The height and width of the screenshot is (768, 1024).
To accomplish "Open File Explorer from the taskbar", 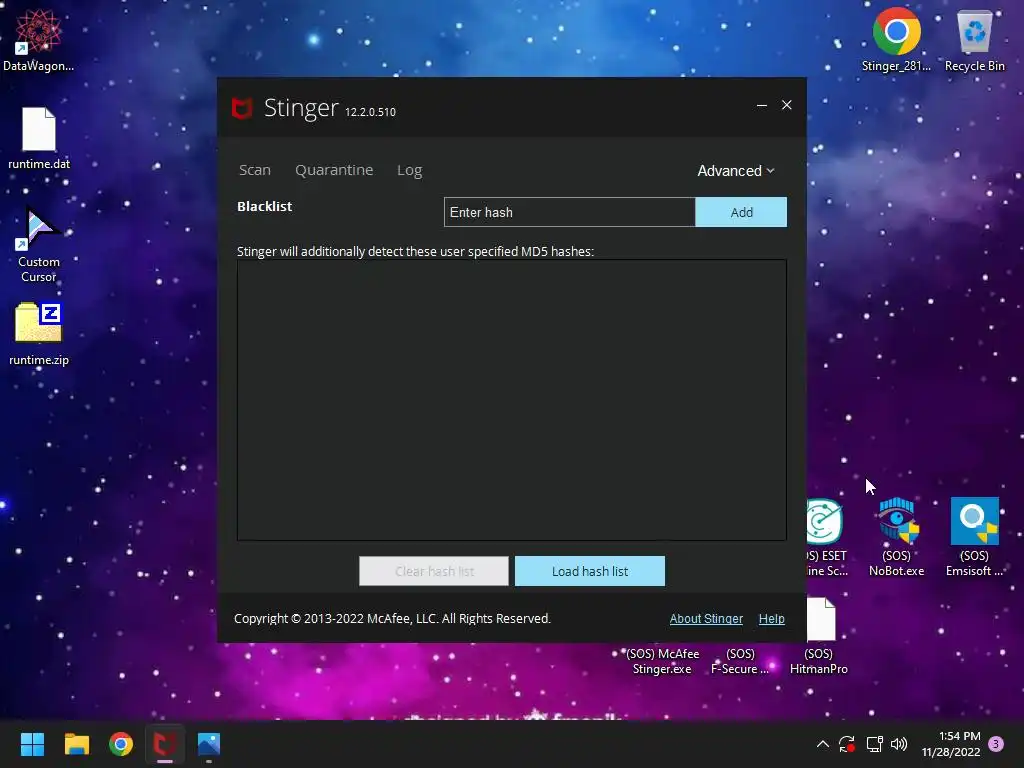I will 76,744.
